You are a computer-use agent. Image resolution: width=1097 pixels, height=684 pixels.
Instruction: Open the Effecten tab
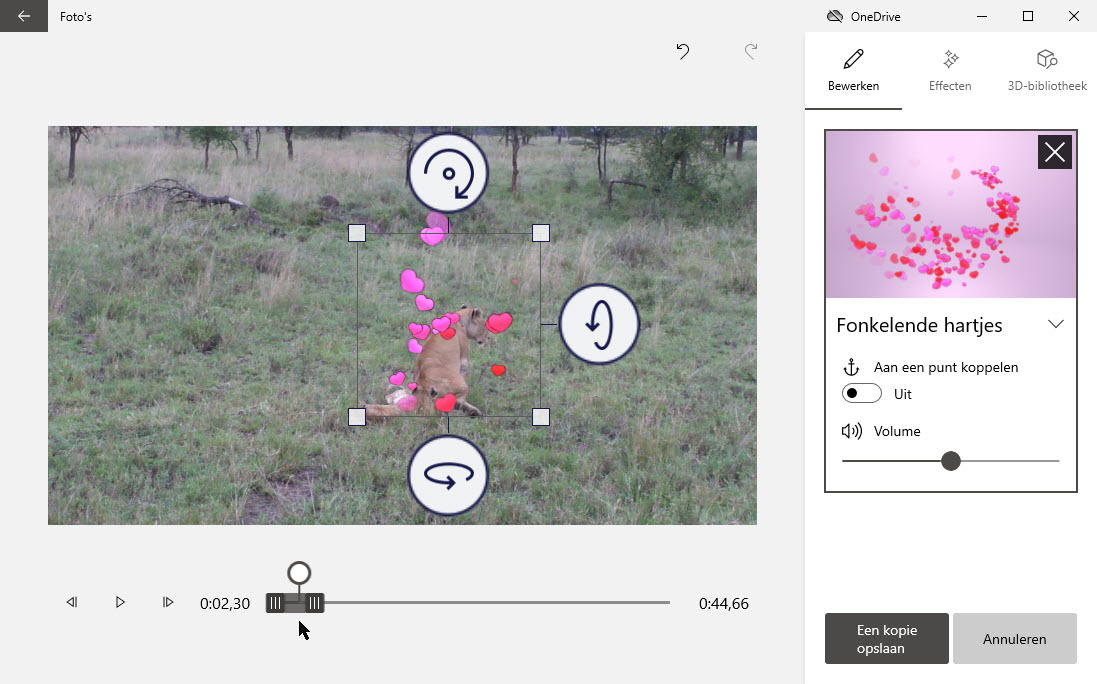(x=950, y=71)
